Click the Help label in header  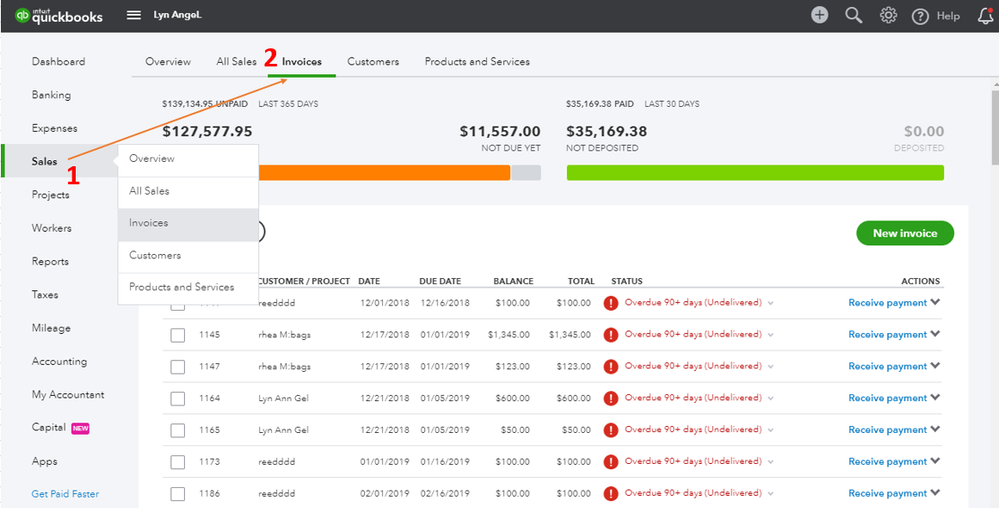coord(948,17)
